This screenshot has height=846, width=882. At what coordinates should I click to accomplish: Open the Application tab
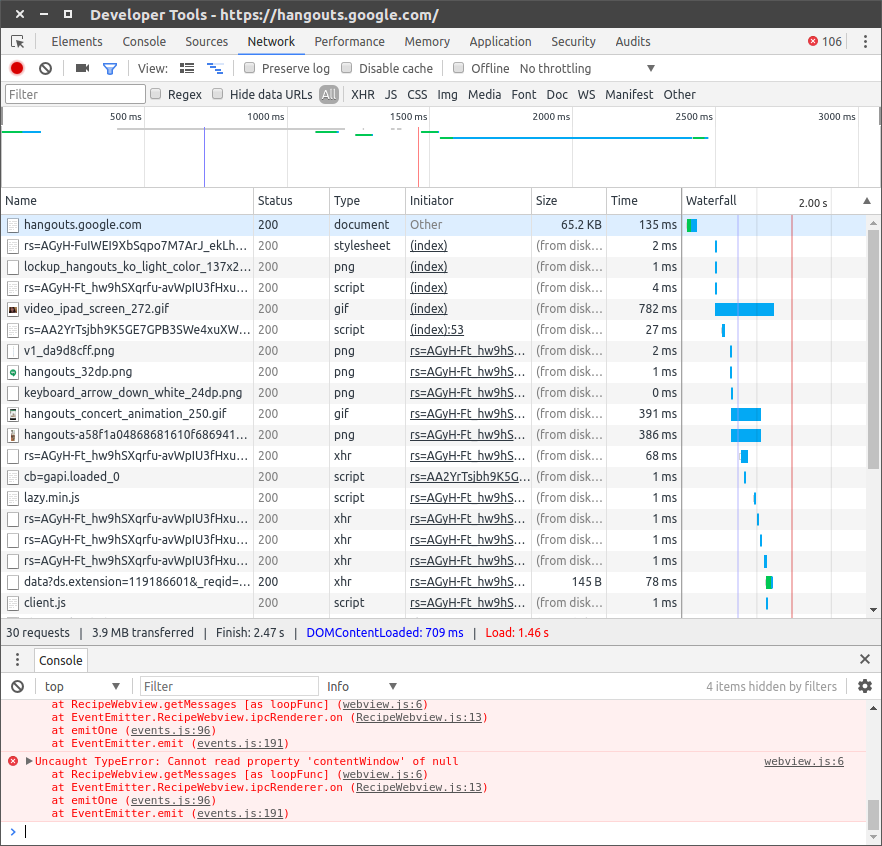click(x=500, y=42)
